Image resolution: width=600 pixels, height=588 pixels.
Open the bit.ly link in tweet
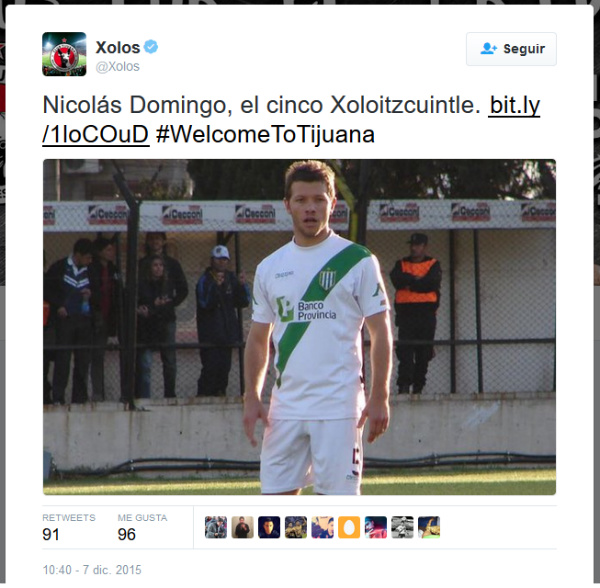[291, 120]
